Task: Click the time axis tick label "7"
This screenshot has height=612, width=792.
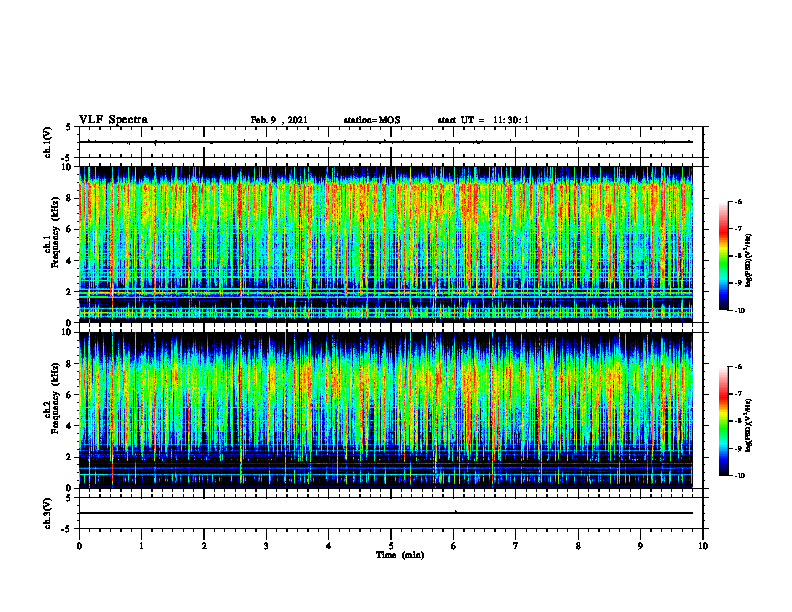Action: pos(516,546)
